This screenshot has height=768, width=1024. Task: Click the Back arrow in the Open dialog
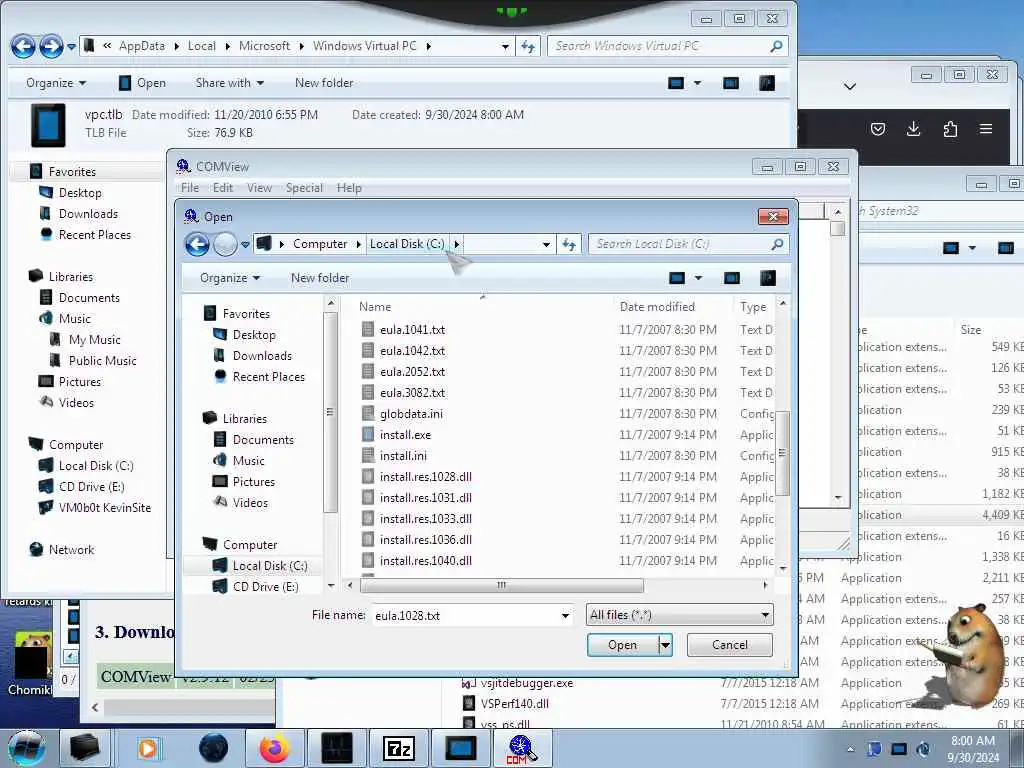pyautogui.click(x=197, y=244)
